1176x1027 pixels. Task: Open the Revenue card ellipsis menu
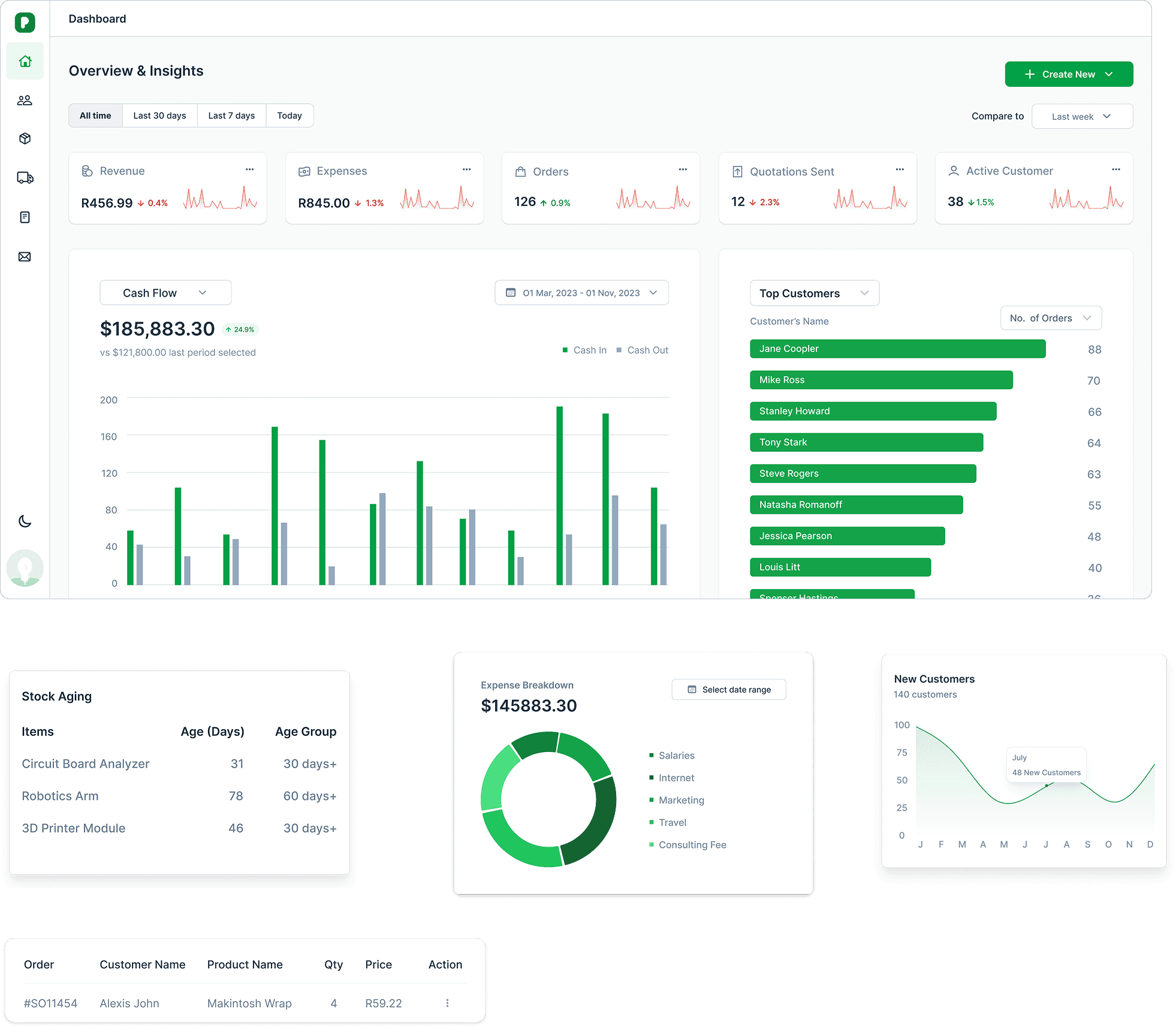tap(250, 170)
